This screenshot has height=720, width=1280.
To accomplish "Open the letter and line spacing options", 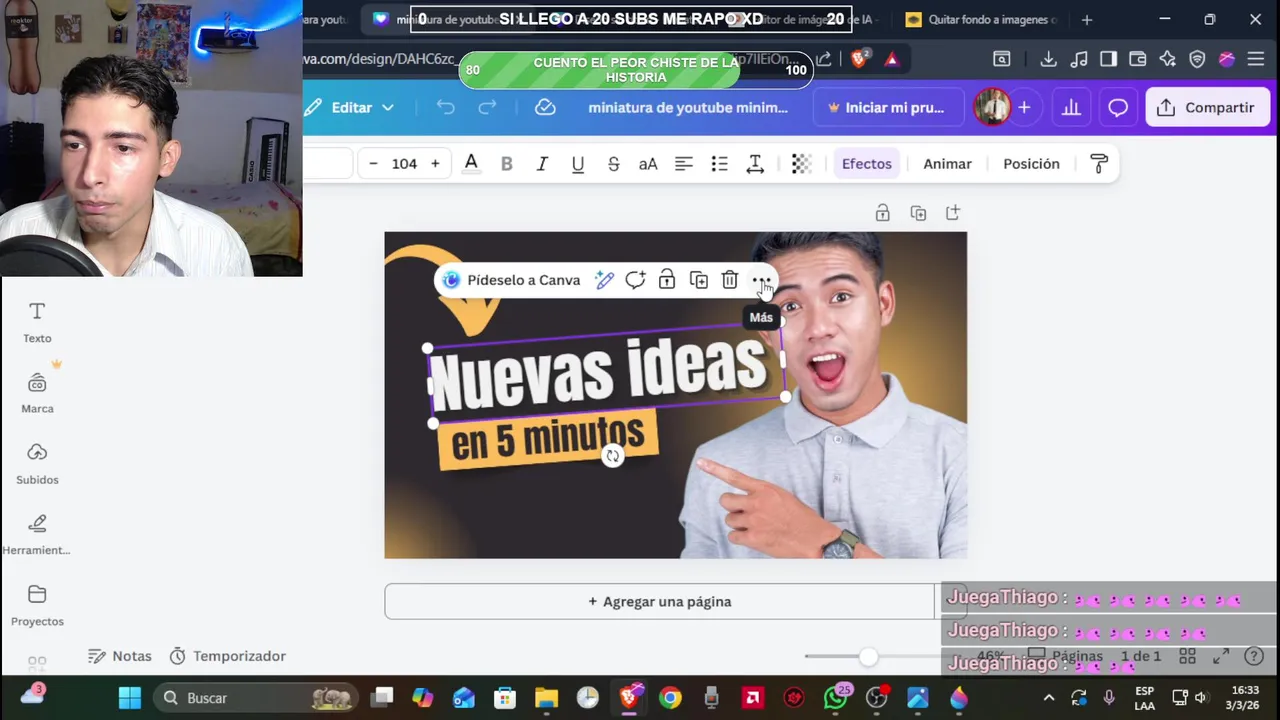I will [755, 164].
